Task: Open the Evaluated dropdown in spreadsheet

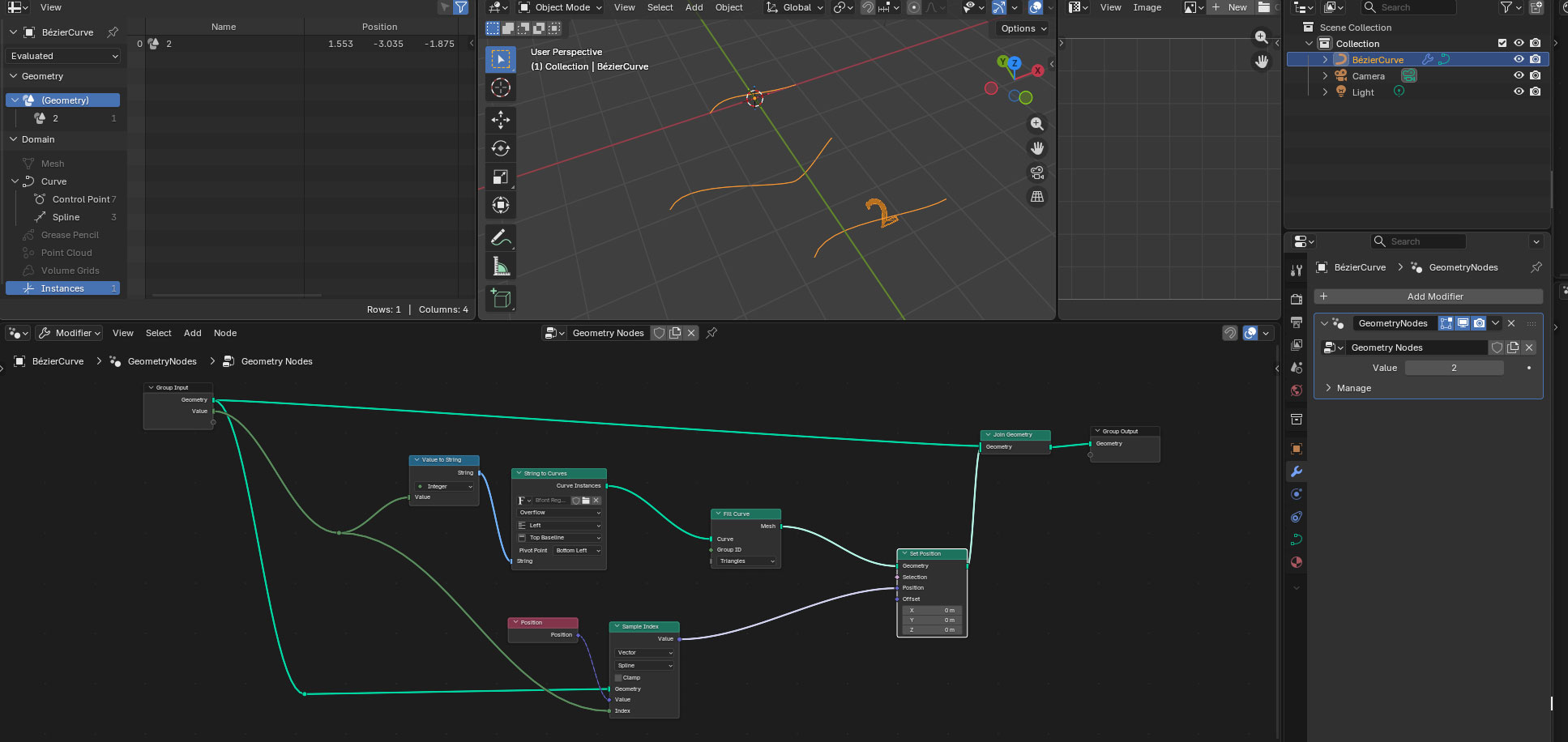Action: click(64, 56)
